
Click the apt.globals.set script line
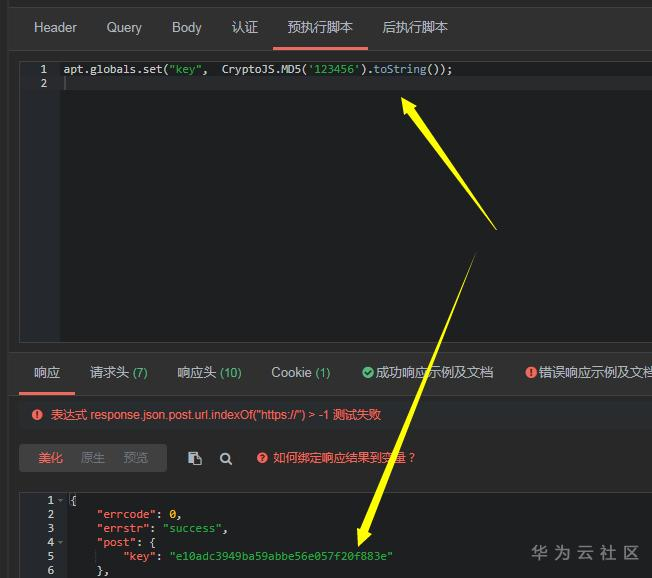(257, 69)
